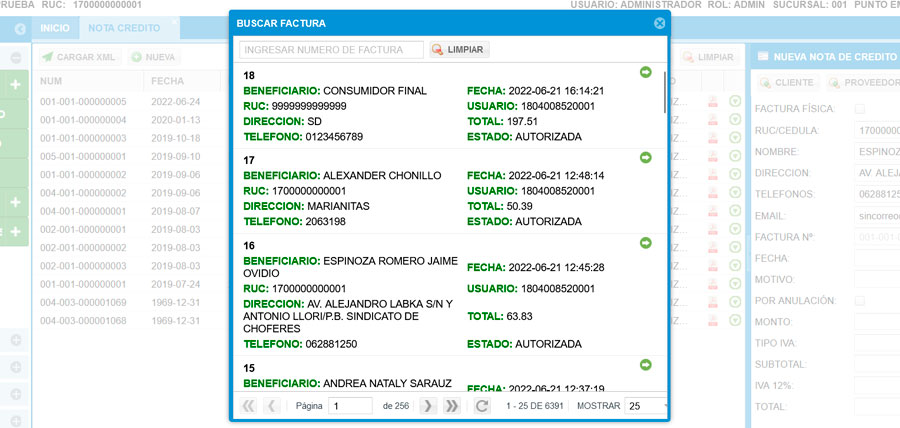900x428 pixels.
Task: Focus the invoice number search field
Action: pyautogui.click(x=331, y=50)
